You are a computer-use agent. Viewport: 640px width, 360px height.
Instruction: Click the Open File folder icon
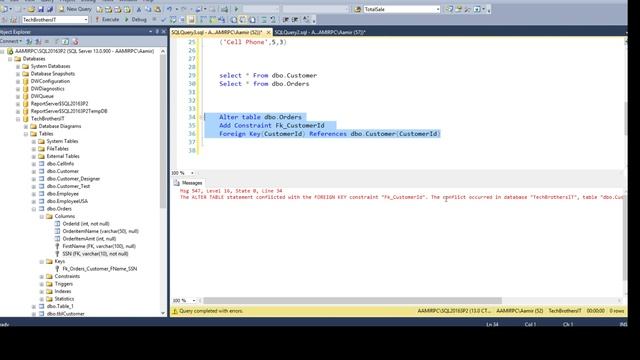click(32, 9)
